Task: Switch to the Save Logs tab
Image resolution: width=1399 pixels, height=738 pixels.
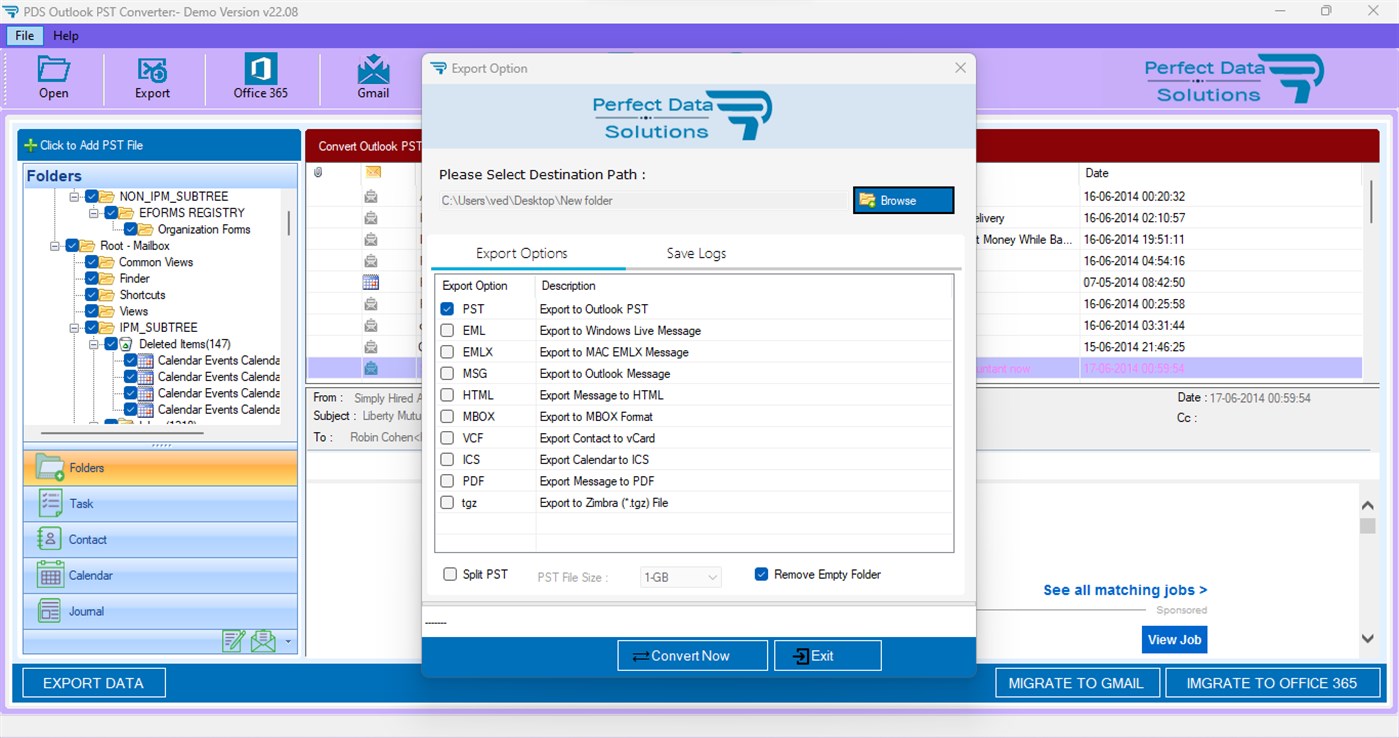Action: point(695,253)
